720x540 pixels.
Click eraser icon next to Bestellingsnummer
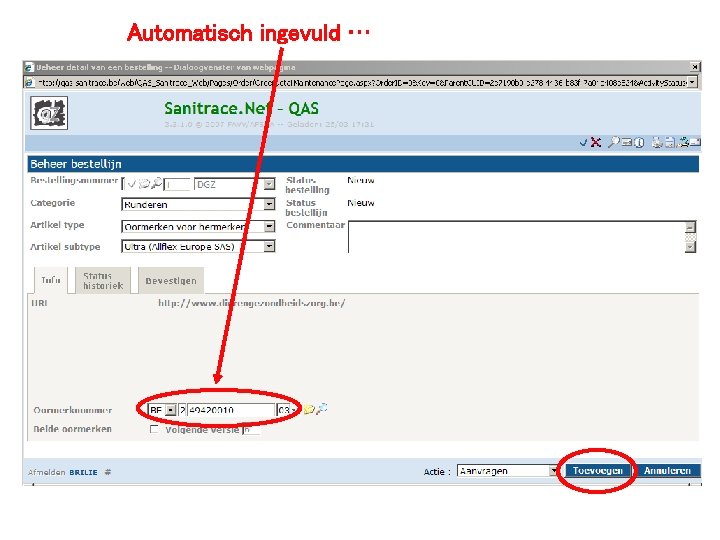pos(144,184)
